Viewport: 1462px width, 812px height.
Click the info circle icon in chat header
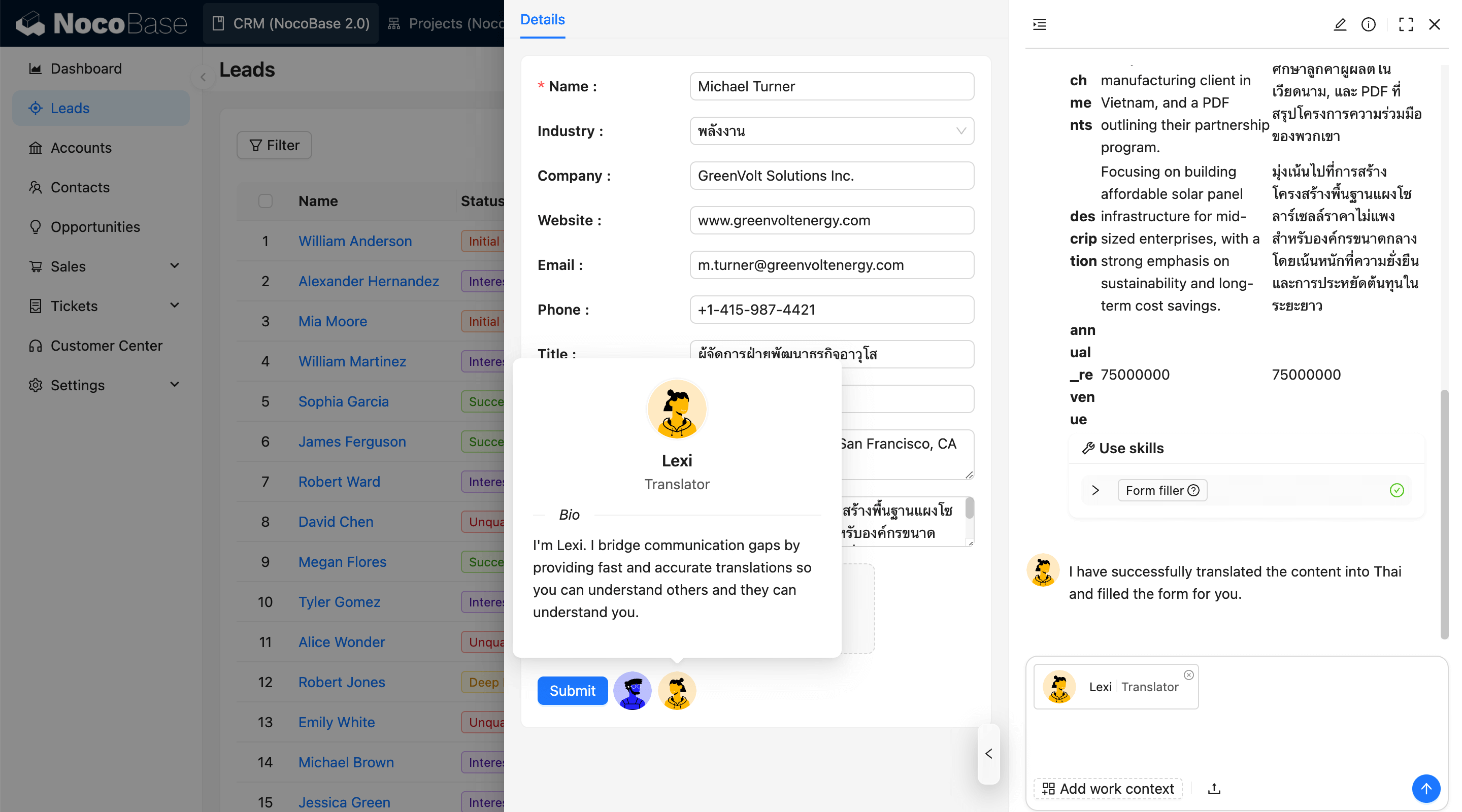coord(1369,24)
